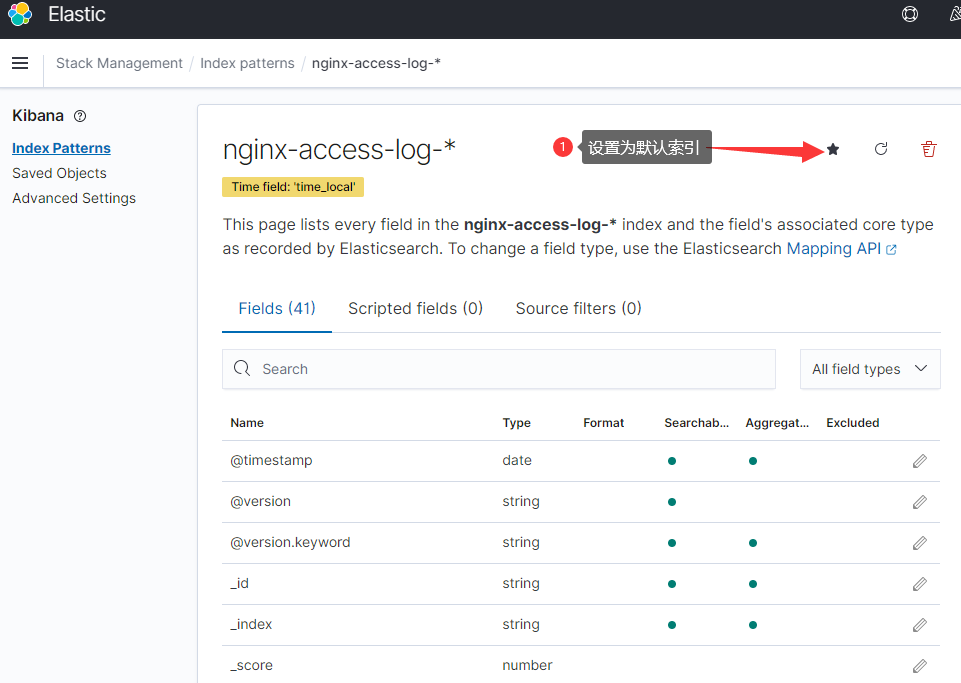Open the All field types dropdown
Screen dimensions: 961x683
(x=870, y=369)
